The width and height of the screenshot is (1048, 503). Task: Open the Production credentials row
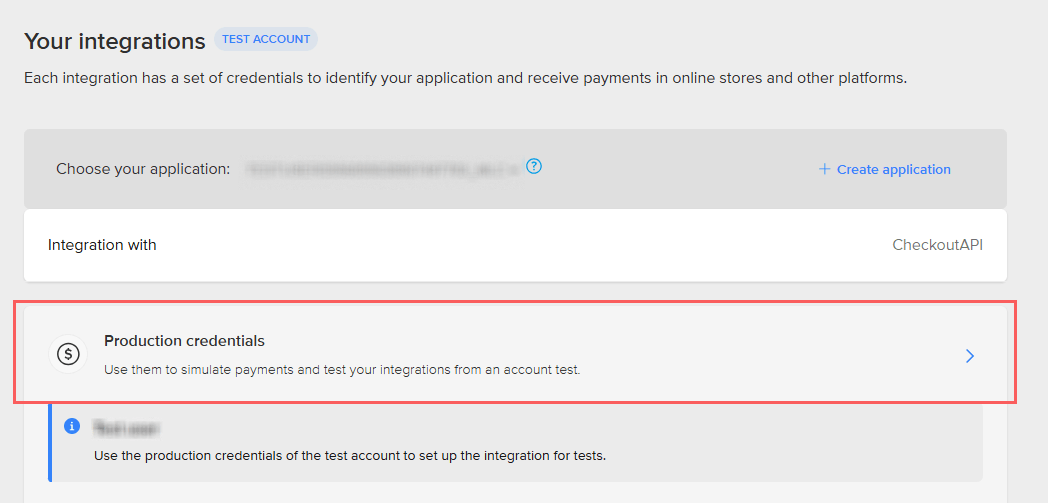(x=515, y=354)
